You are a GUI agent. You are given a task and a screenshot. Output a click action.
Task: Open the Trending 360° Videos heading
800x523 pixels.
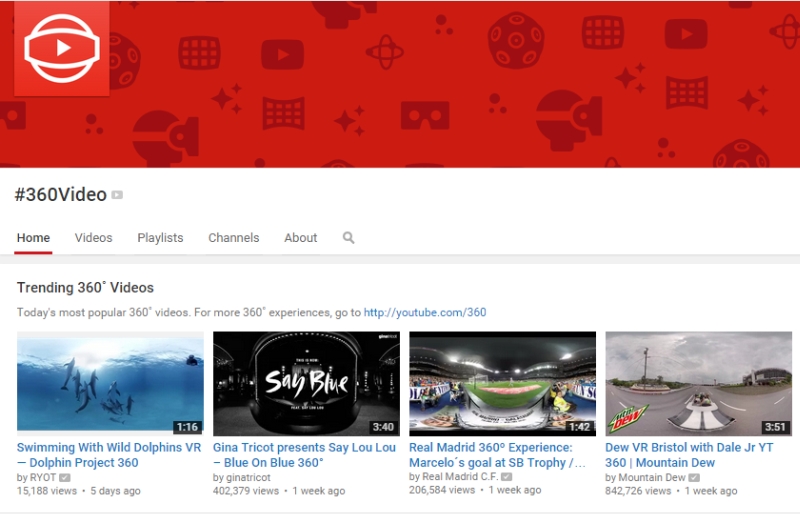point(85,287)
